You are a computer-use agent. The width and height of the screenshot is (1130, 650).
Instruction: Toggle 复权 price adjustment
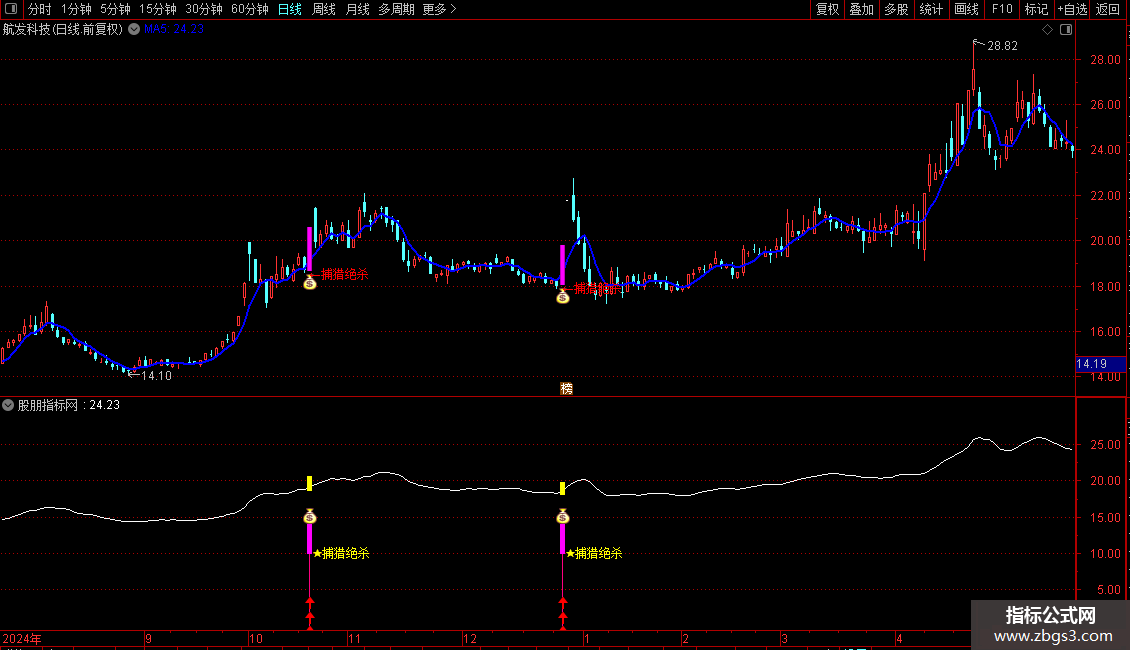[827, 9]
